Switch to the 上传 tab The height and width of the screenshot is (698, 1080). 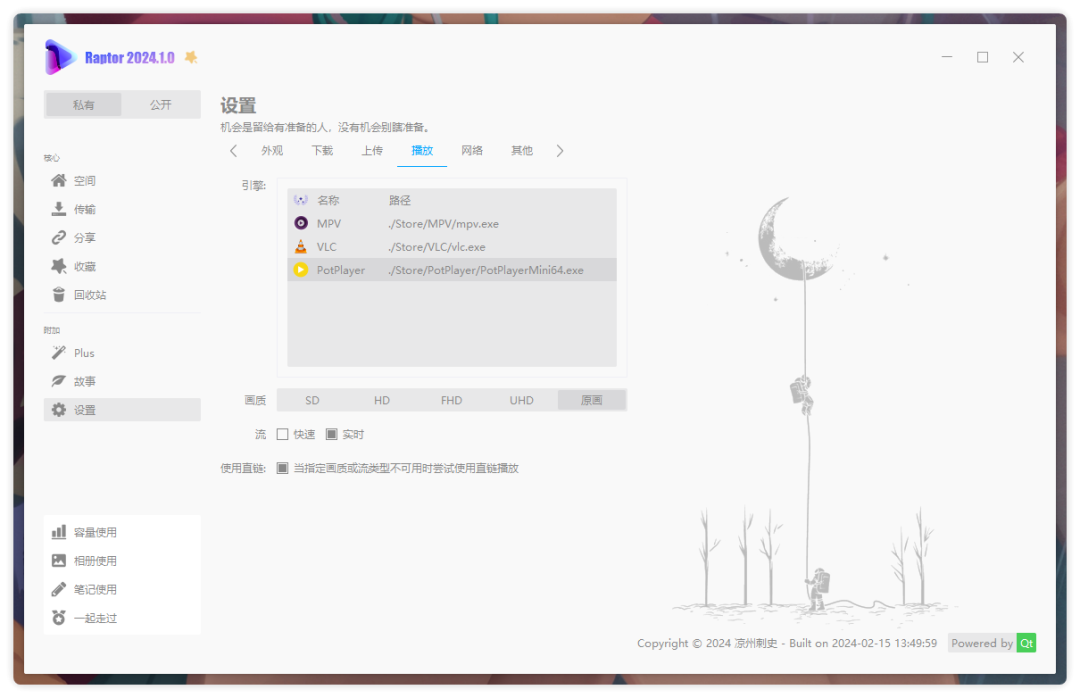coord(373,151)
